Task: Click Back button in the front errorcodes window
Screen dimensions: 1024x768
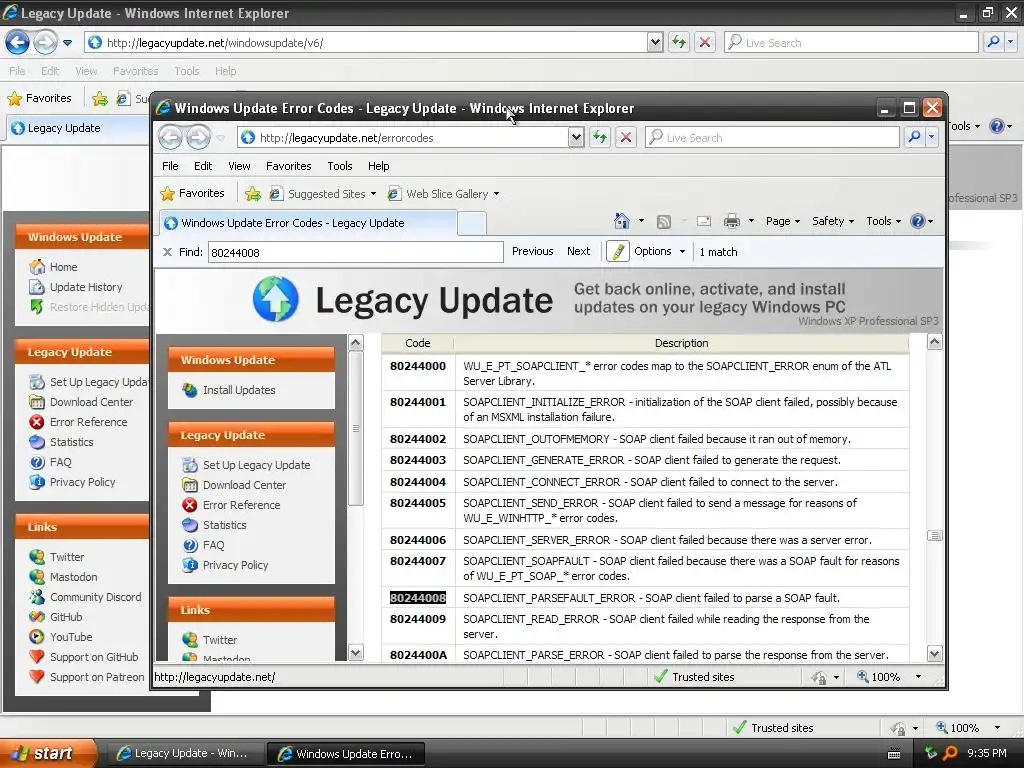Action: point(171,137)
